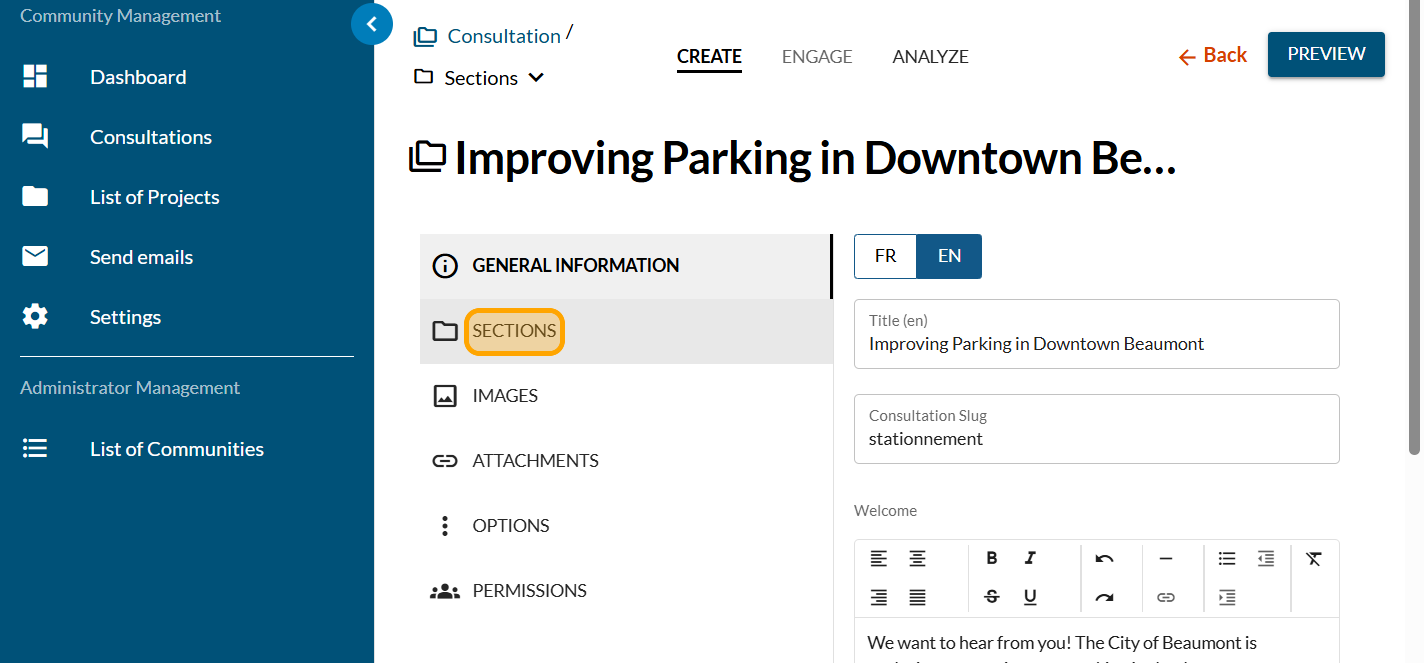Open the ANALYZE tab
The width and height of the screenshot is (1424, 663).
tap(930, 57)
